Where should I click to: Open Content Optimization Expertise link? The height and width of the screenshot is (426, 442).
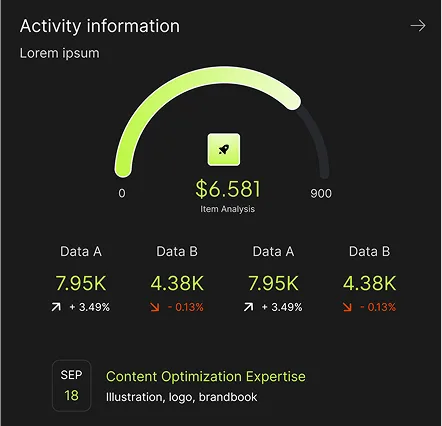point(206,377)
